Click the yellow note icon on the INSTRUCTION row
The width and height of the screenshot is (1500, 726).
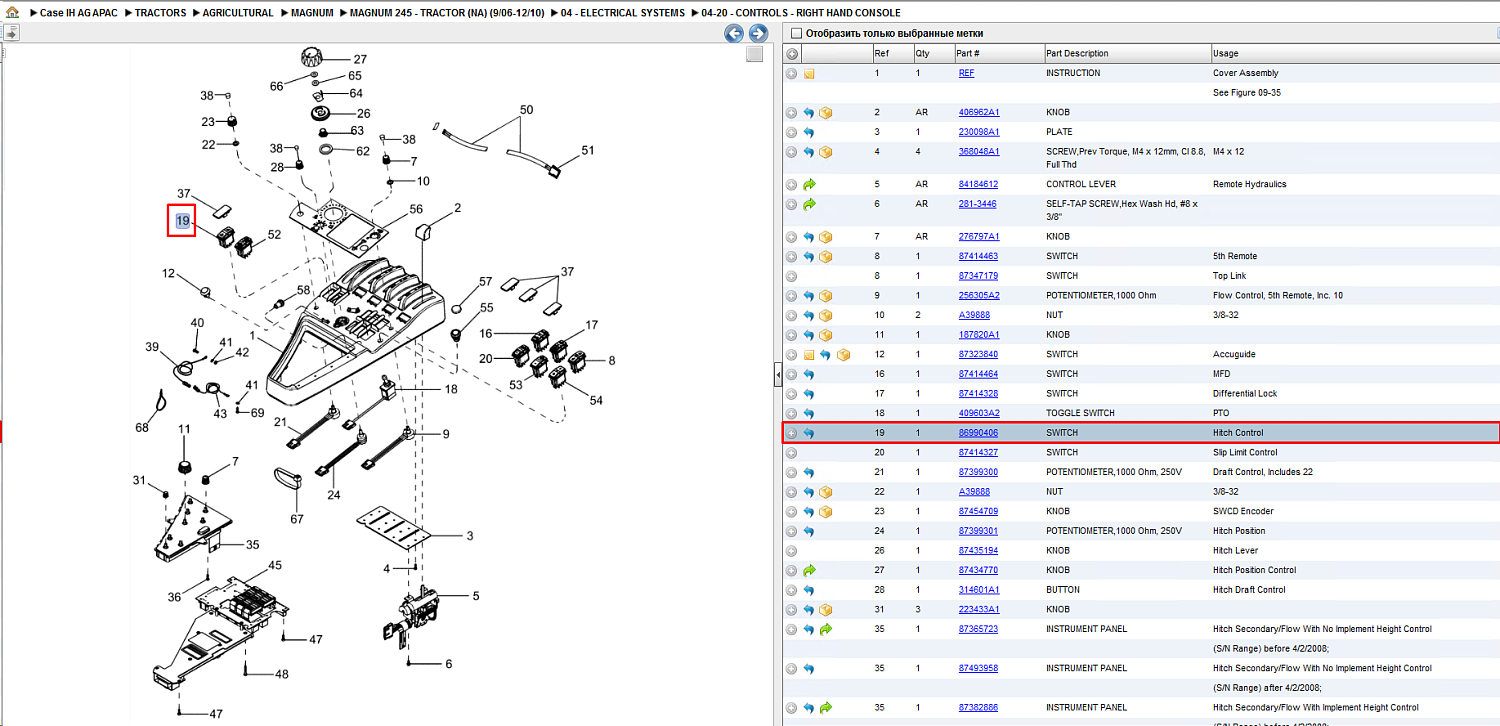809,73
